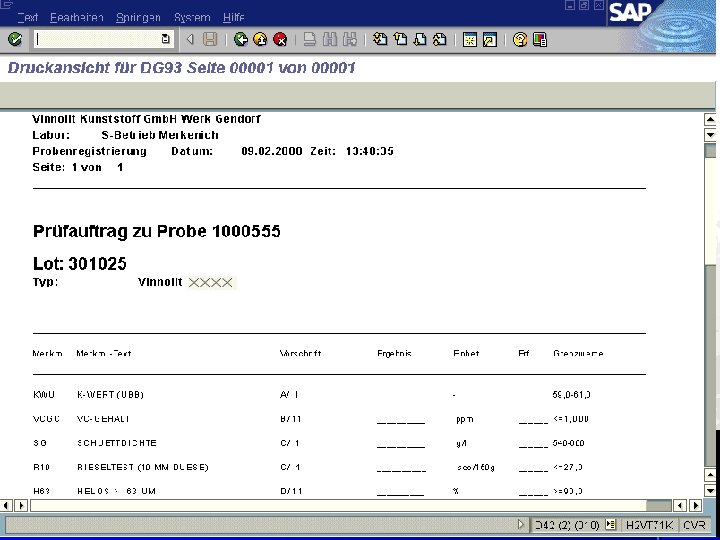Open the Hilfe menu
Viewport: 720px width, 540px height.
pyautogui.click(x=234, y=17)
